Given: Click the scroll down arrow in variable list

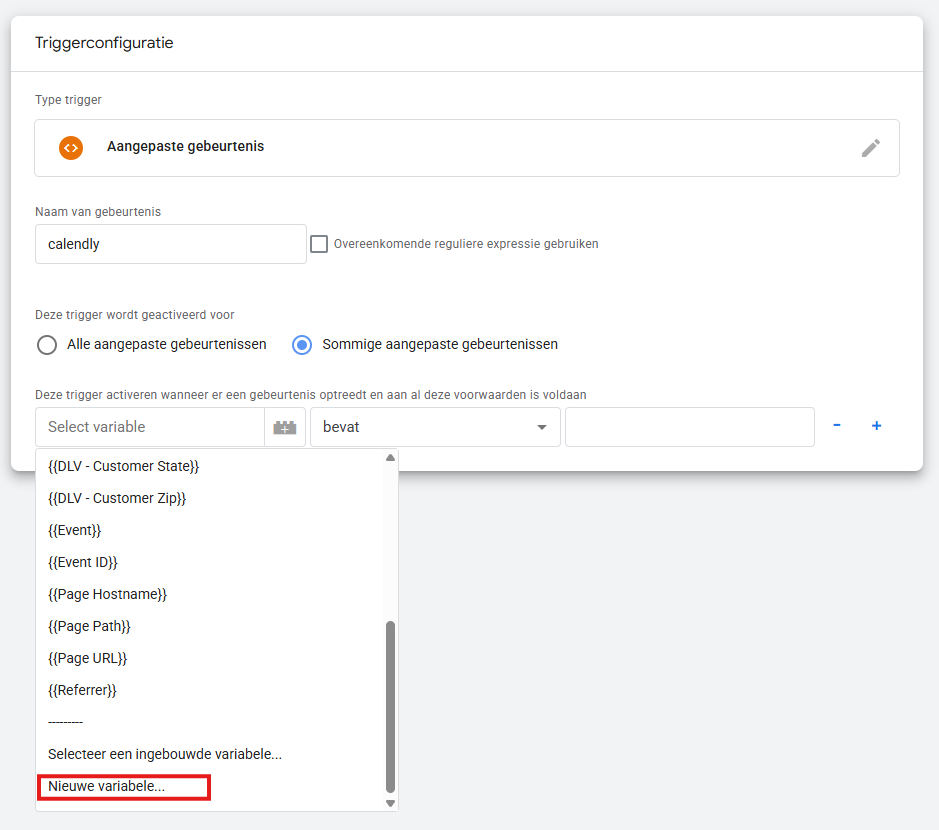Looking at the screenshot, I should point(390,802).
